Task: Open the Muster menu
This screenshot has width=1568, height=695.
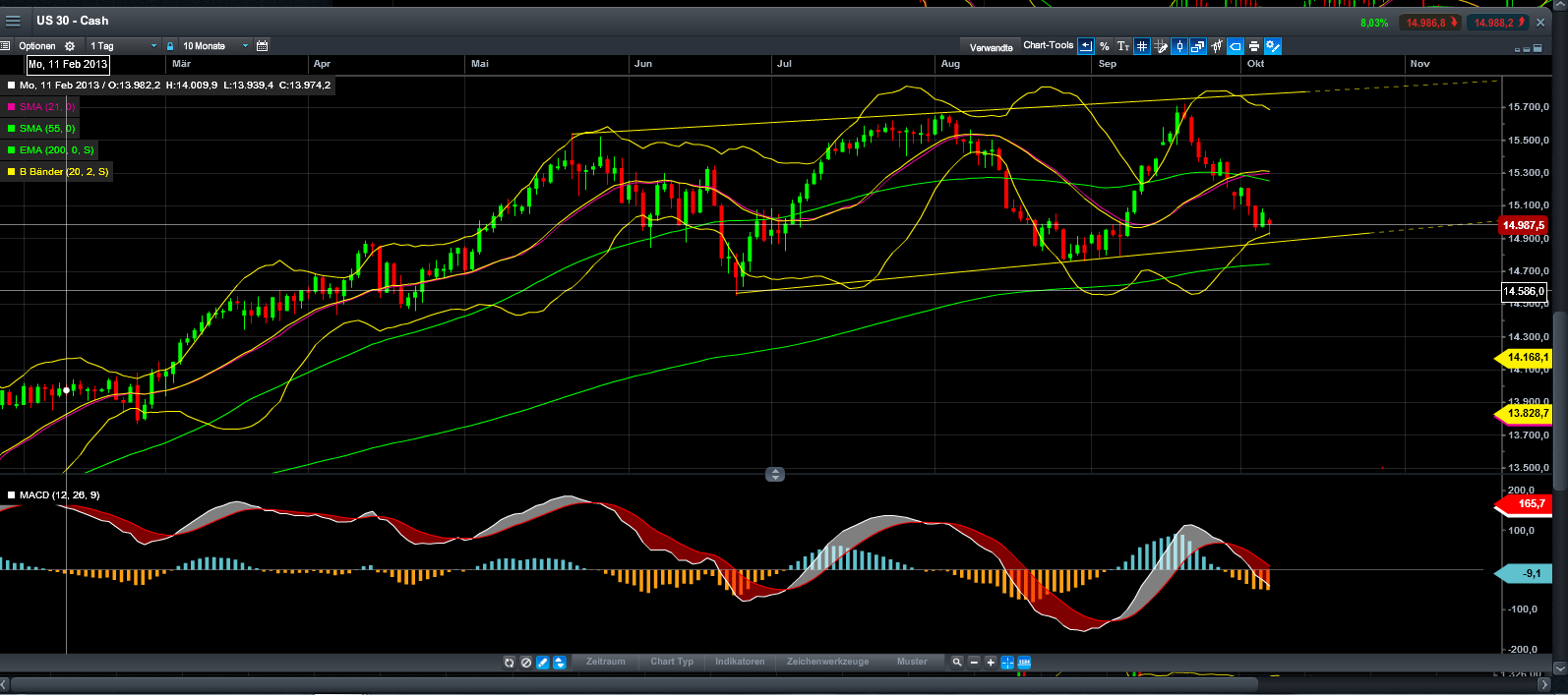Action: 912,662
